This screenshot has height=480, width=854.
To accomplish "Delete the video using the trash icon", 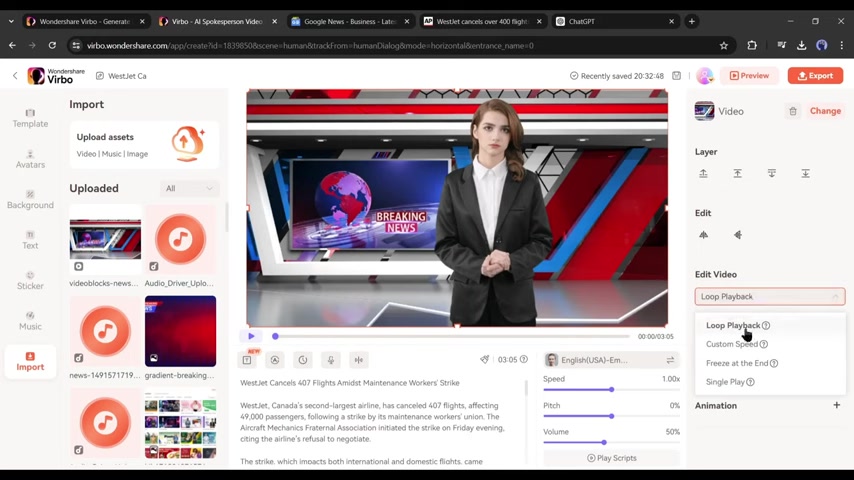I will 793,111.
